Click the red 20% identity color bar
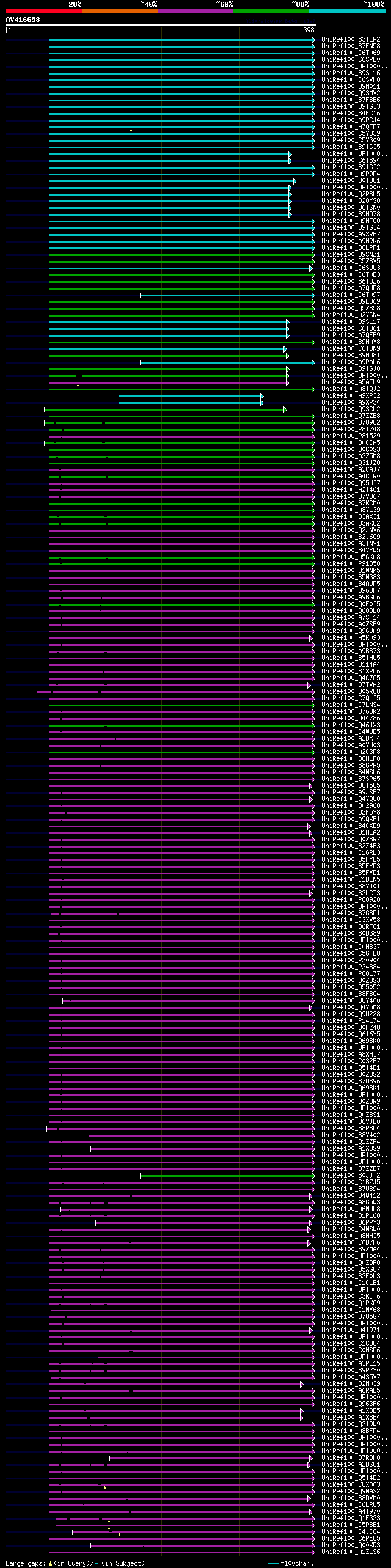391x1568 pixels. pyautogui.click(x=43, y=11)
